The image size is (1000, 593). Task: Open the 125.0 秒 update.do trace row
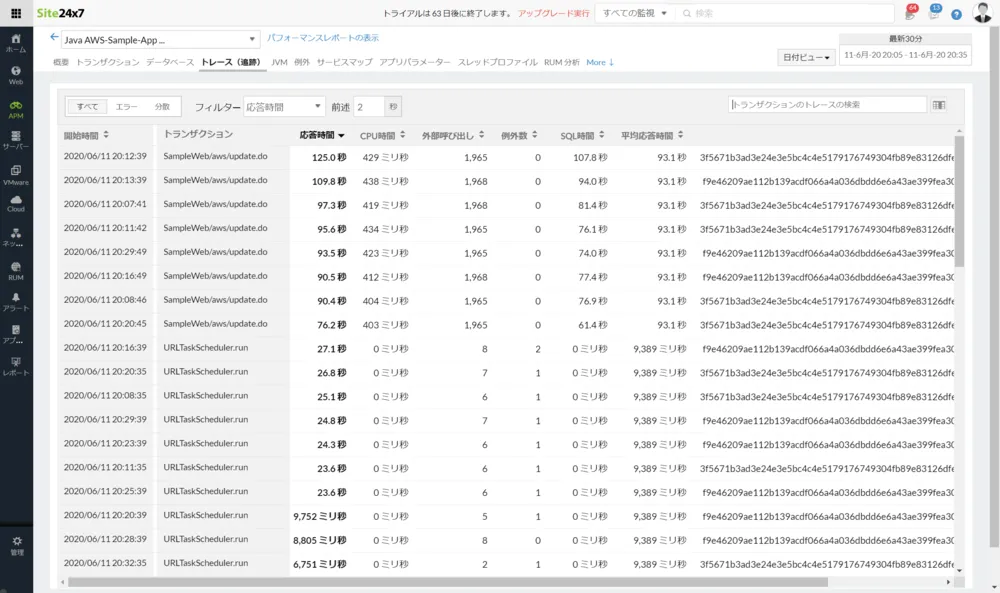coord(507,157)
